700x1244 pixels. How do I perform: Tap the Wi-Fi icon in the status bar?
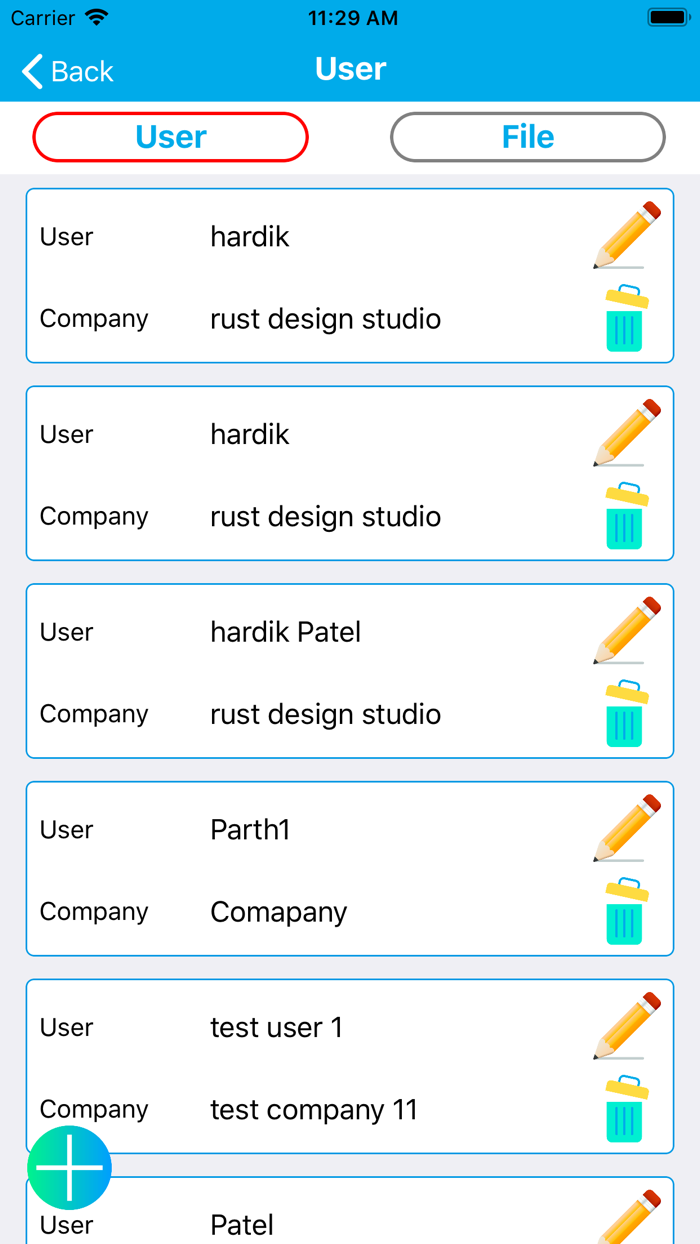(x=94, y=17)
